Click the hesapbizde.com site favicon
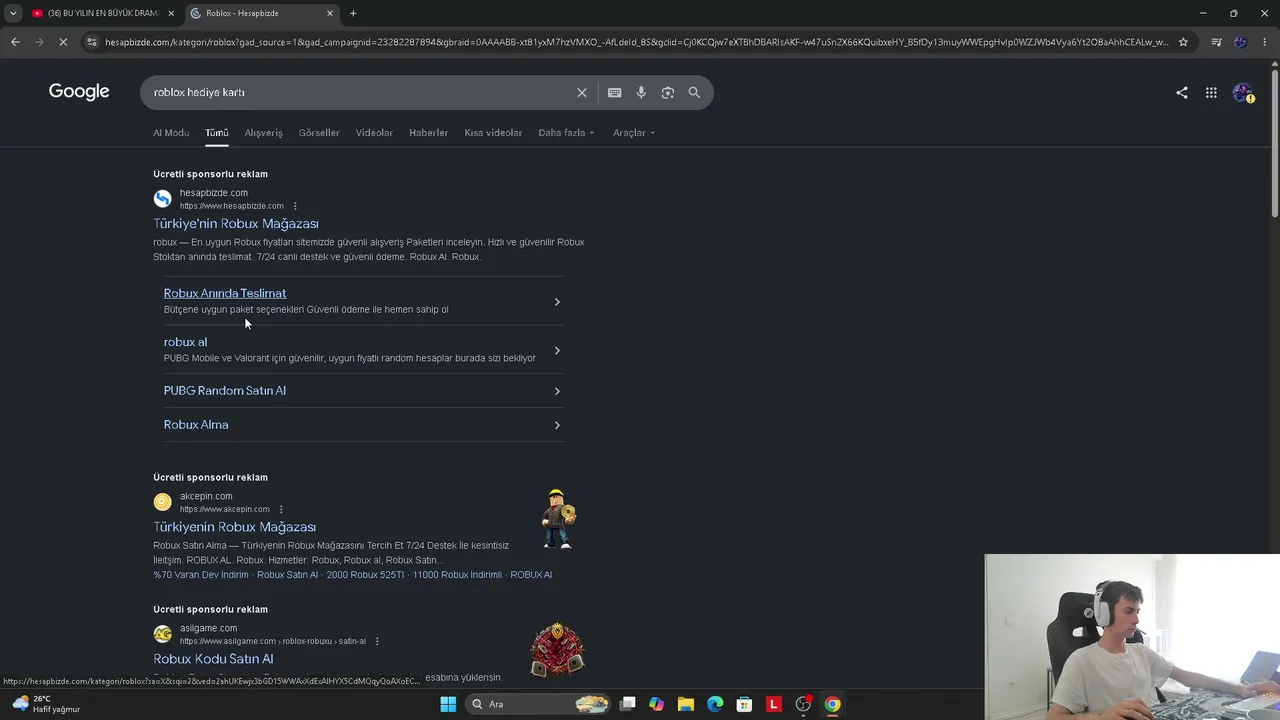This screenshot has width=1280, height=720. pos(162,199)
